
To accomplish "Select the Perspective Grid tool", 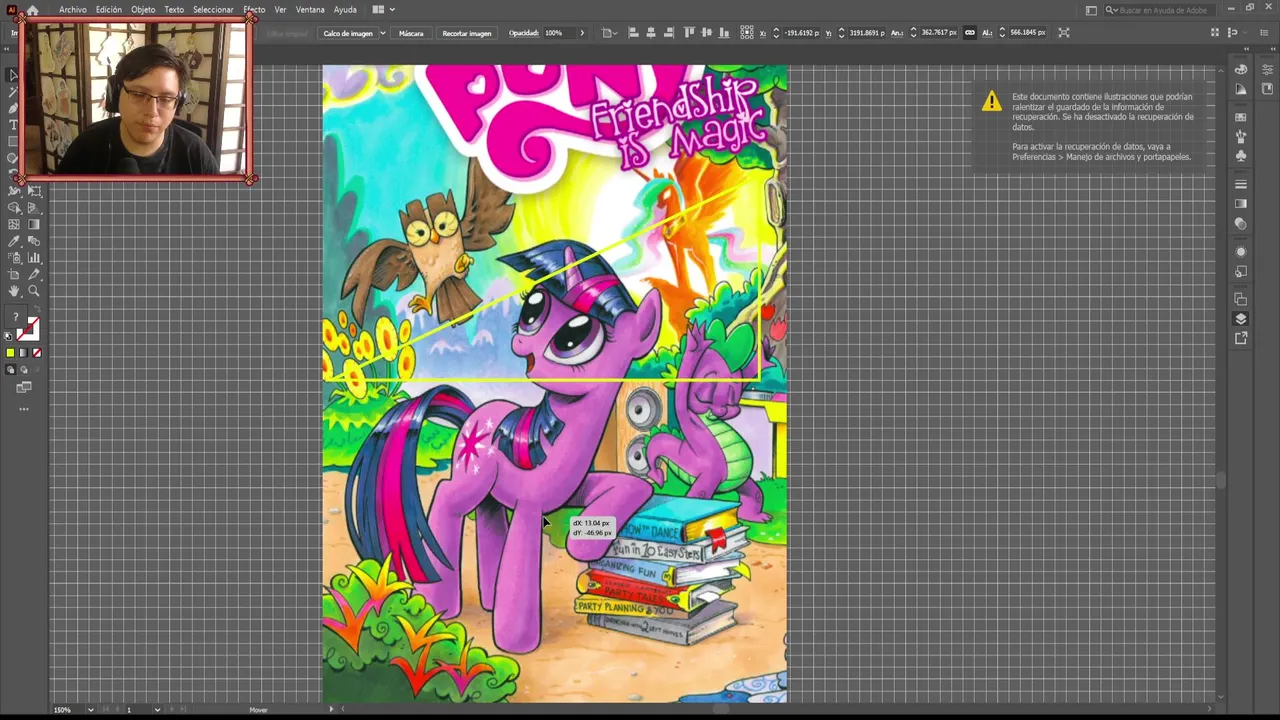I will coord(34,208).
